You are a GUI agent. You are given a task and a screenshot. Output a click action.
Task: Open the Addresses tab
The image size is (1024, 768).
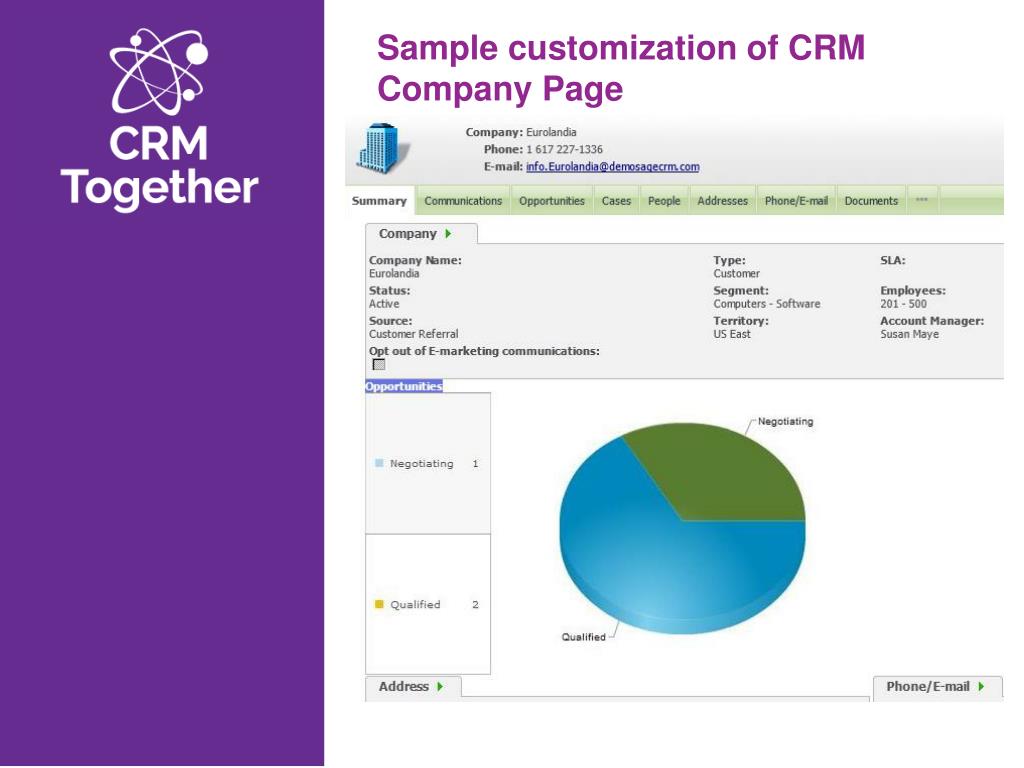click(x=722, y=200)
